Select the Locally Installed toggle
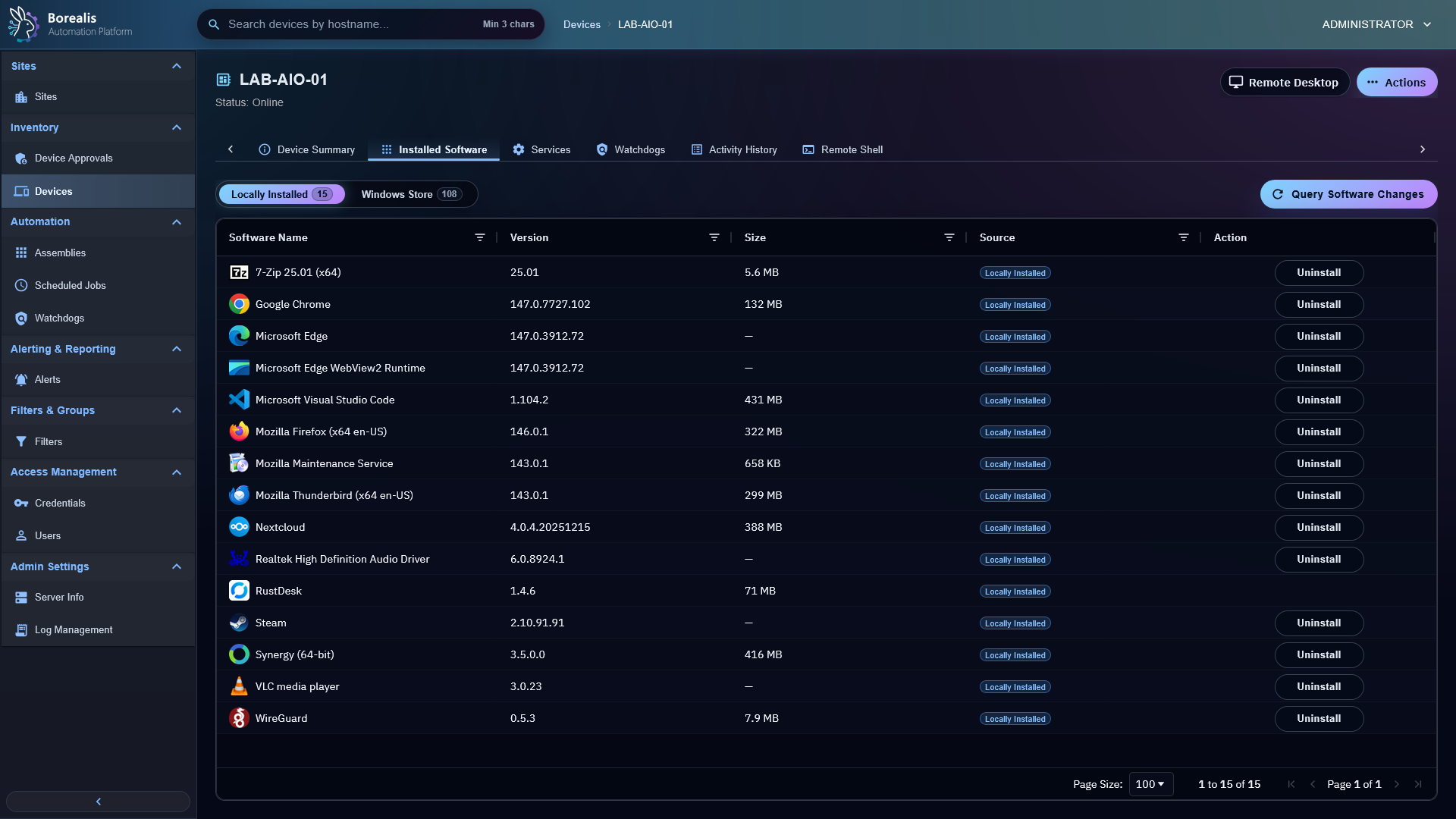The image size is (1456, 819). click(x=281, y=194)
